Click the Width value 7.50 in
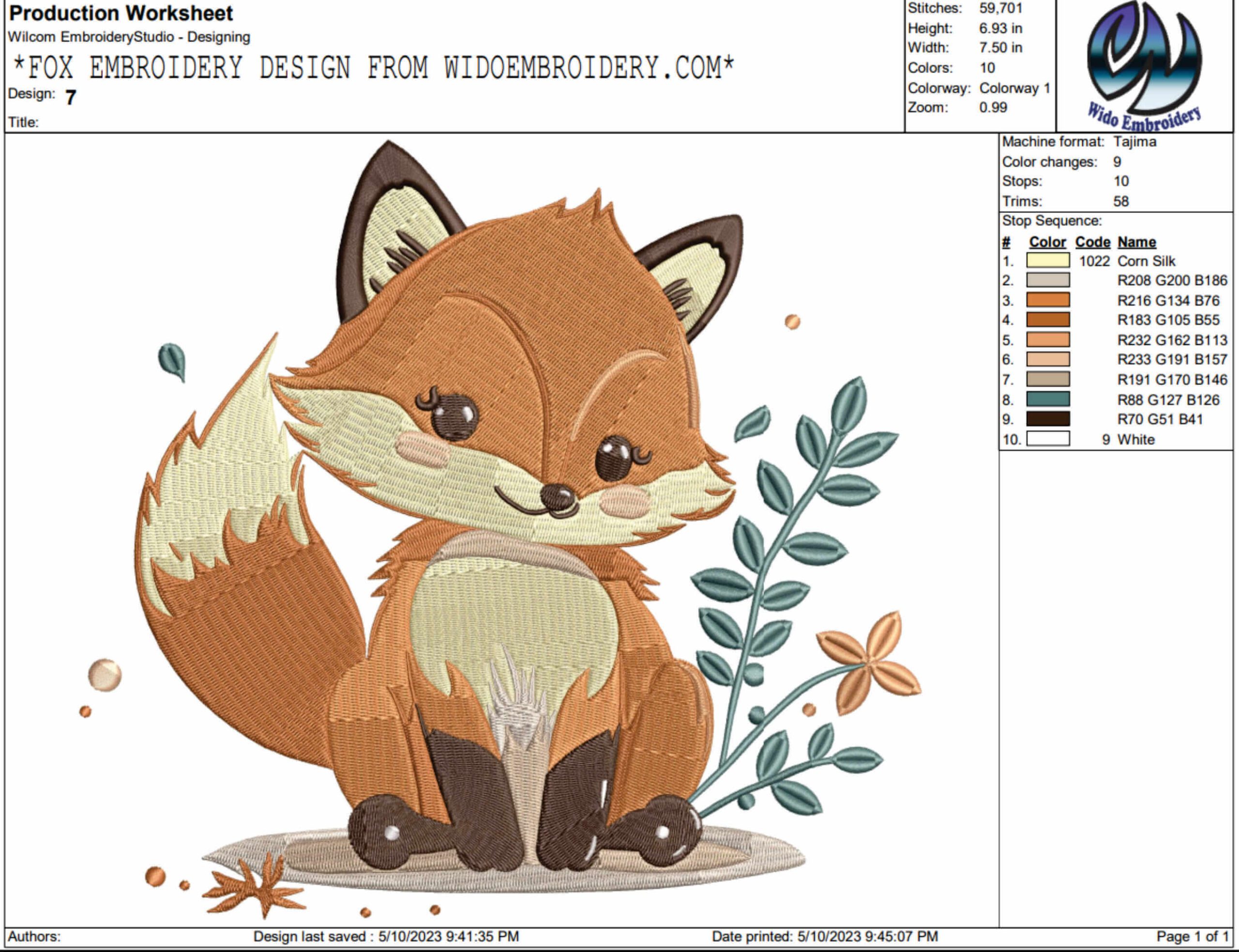 coord(1000,47)
